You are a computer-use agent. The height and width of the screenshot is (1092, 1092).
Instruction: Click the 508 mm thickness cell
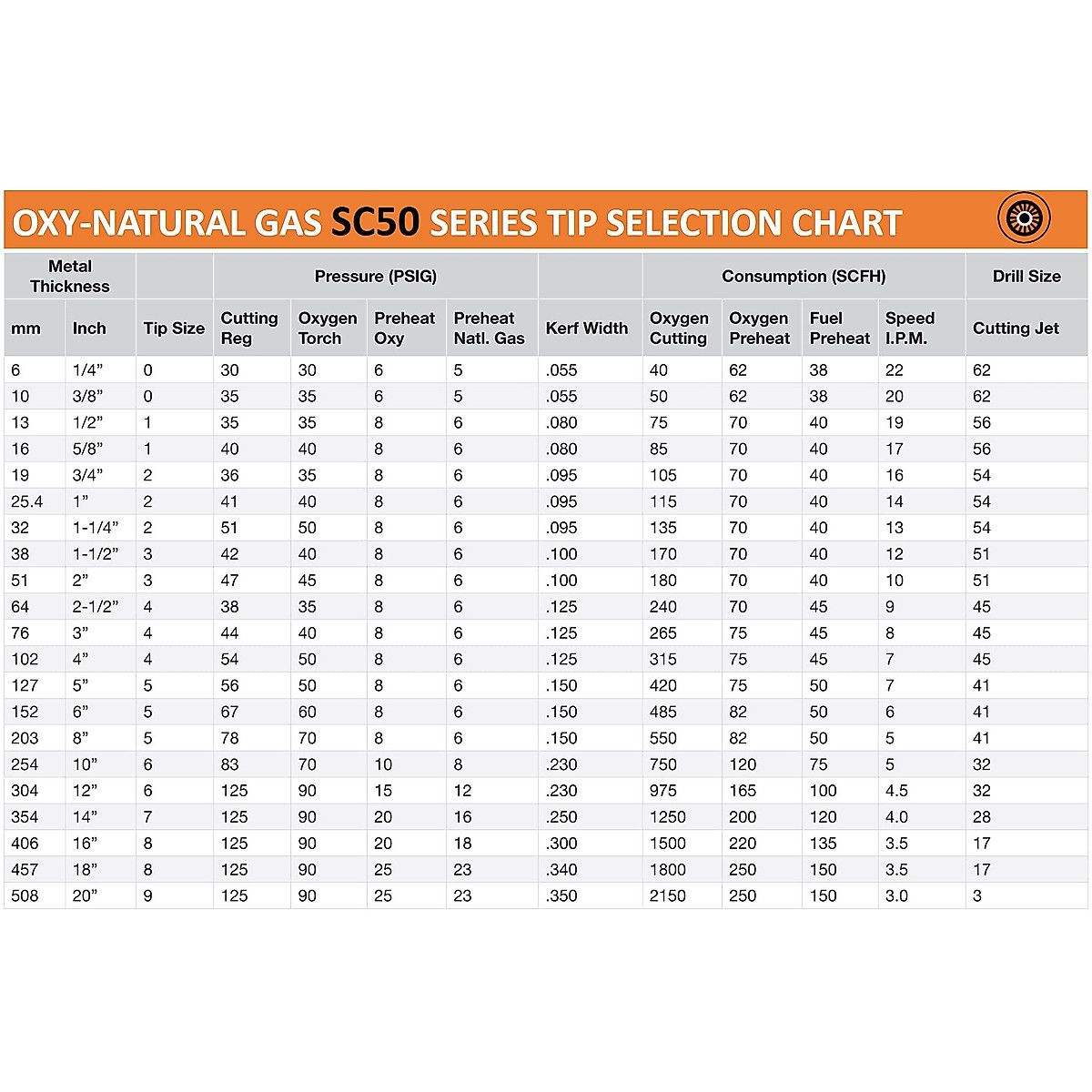[x=25, y=895]
